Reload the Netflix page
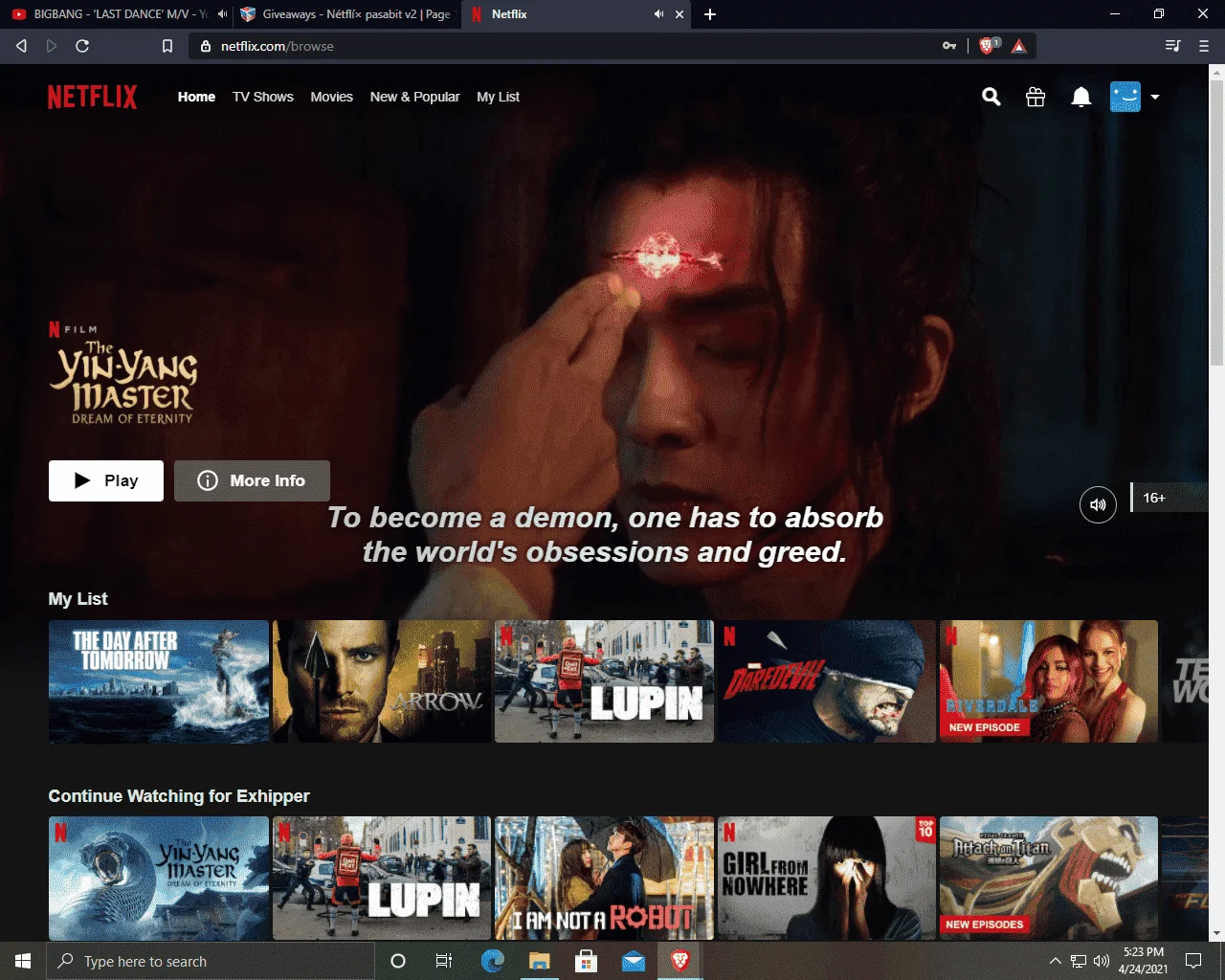The height and width of the screenshot is (980, 1225). point(82,46)
